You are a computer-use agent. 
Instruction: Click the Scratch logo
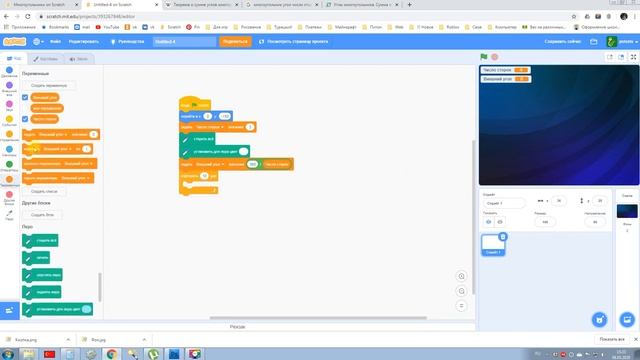pos(14,42)
